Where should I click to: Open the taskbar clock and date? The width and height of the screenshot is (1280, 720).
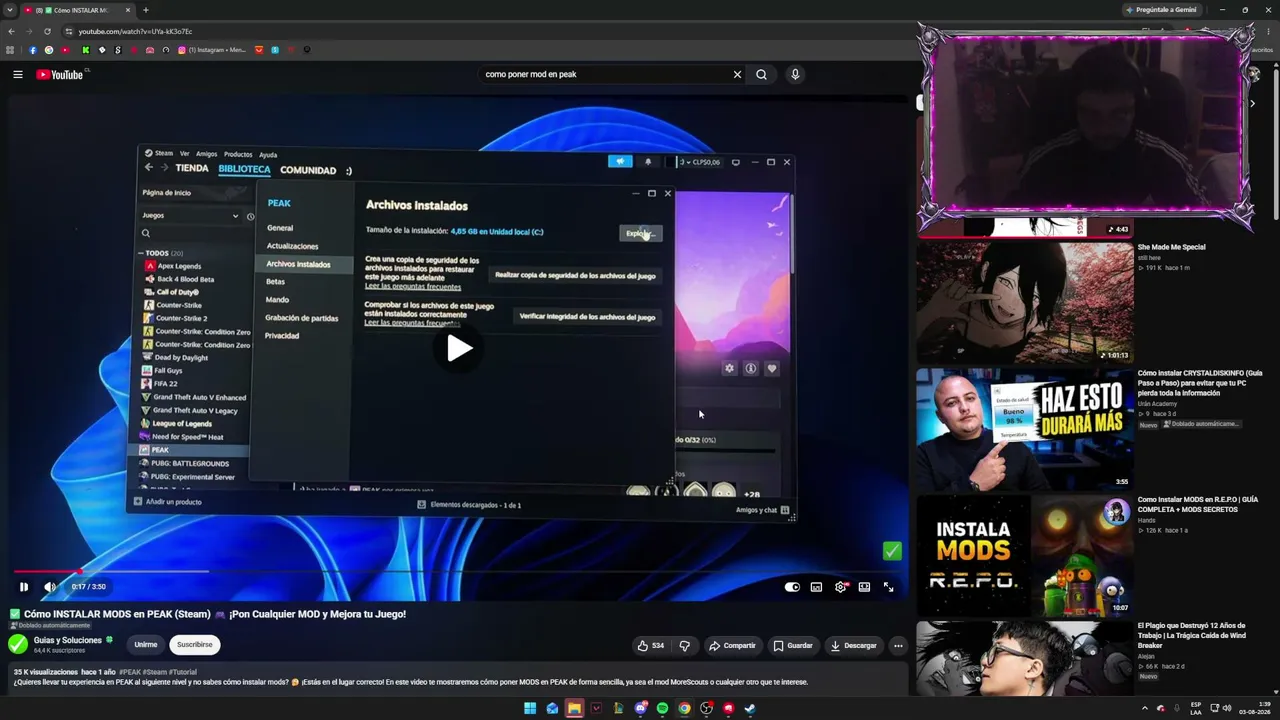pos(1254,709)
